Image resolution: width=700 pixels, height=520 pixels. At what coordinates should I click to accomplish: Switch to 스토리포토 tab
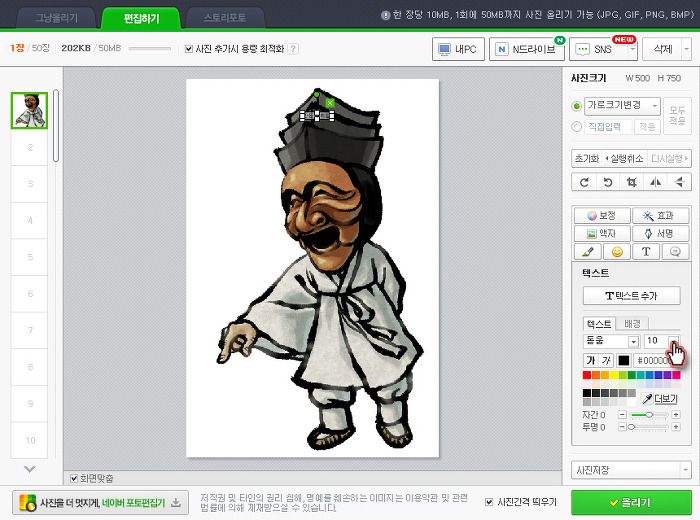click(x=225, y=18)
